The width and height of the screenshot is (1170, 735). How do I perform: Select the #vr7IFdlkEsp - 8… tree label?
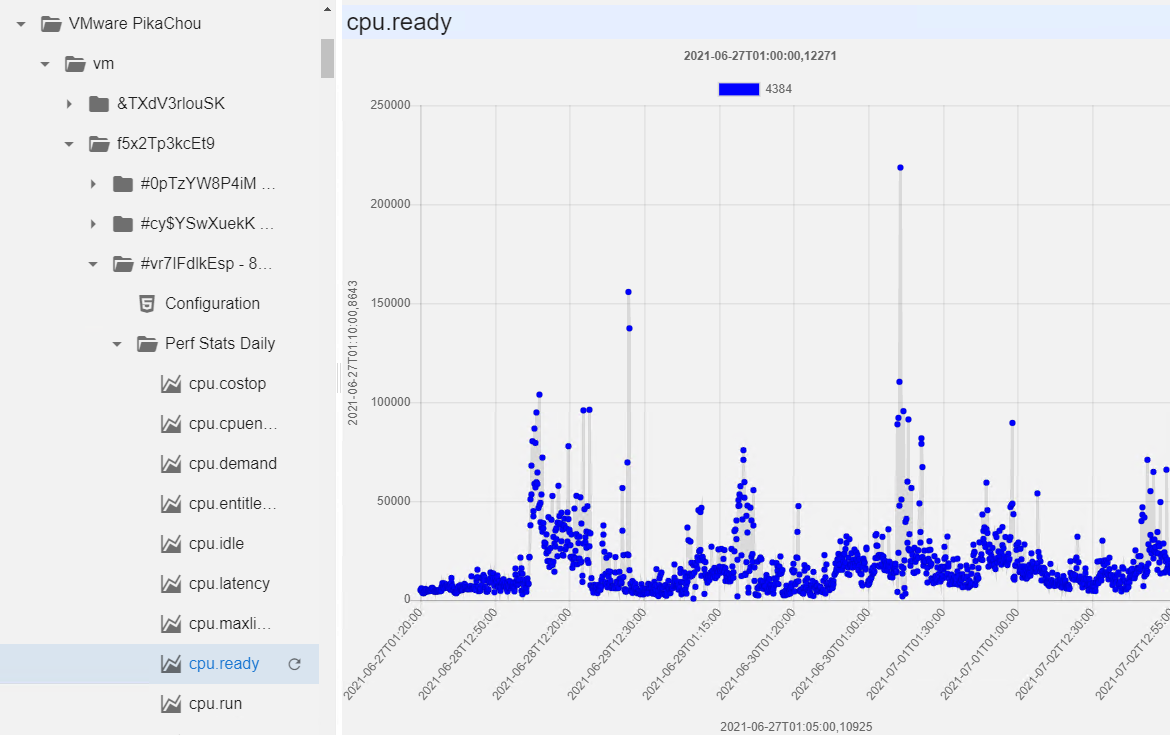point(206,264)
